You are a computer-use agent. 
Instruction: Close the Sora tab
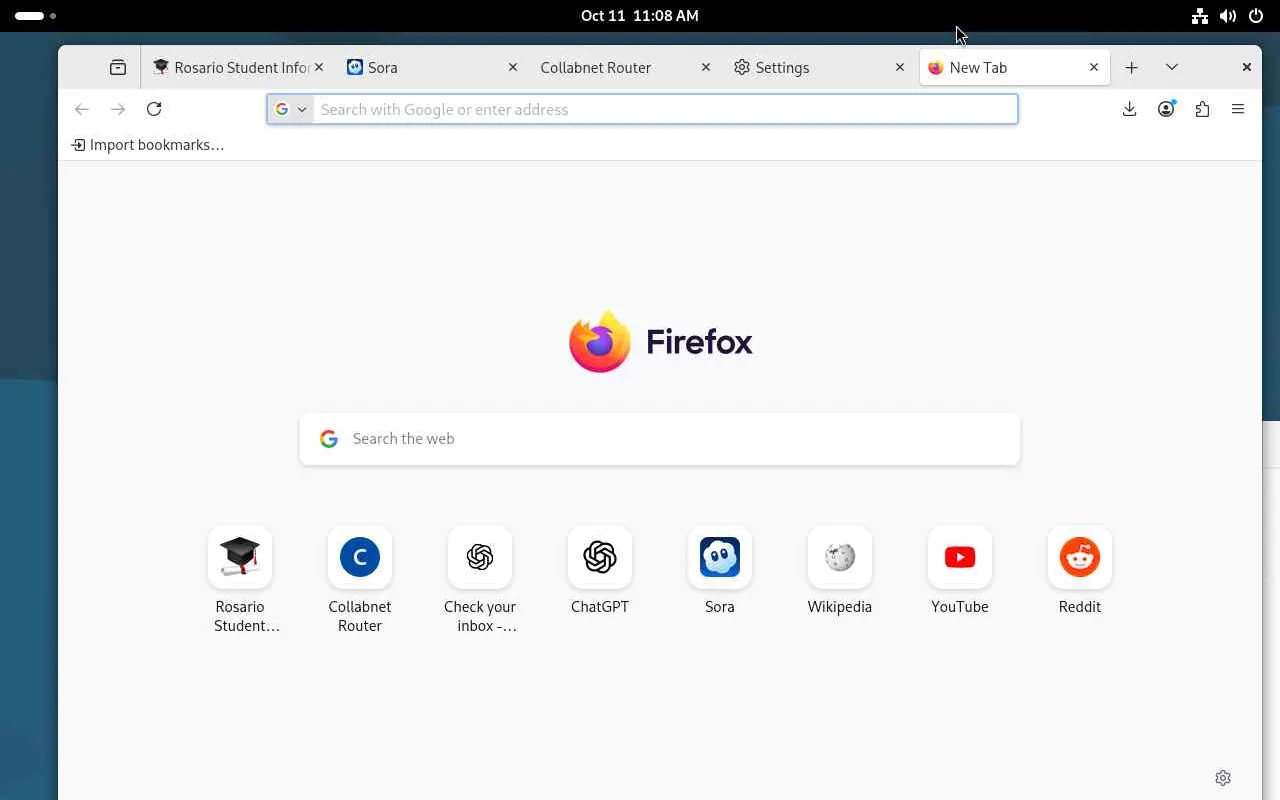click(513, 67)
